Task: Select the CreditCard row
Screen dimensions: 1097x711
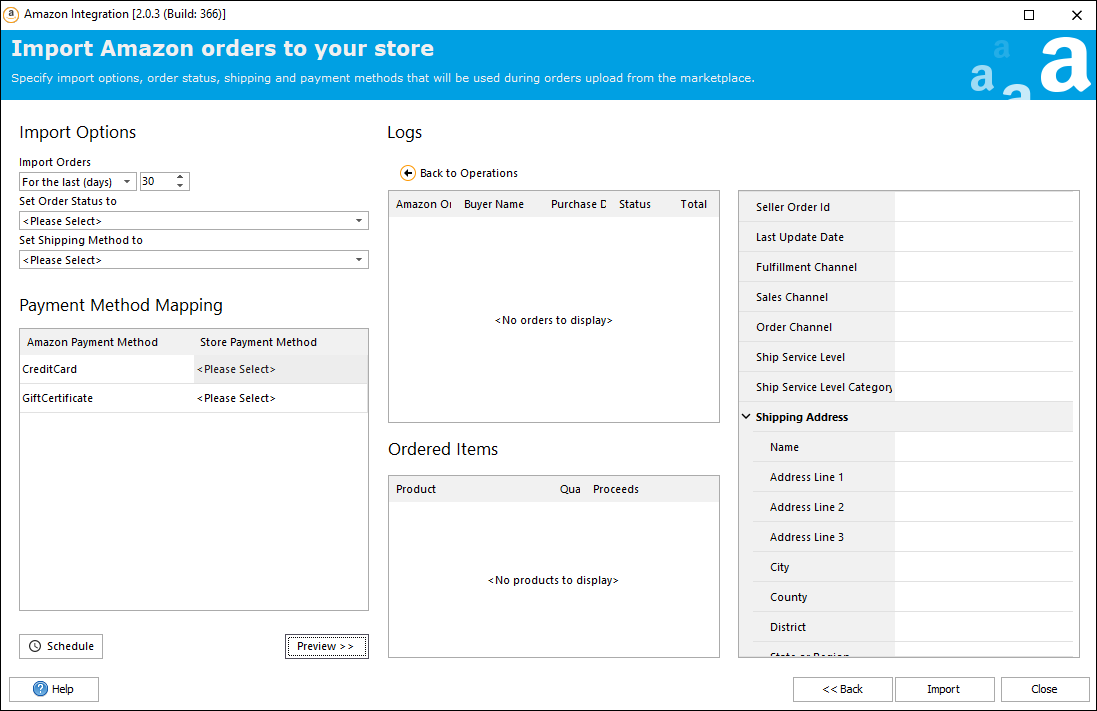Action: pos(194,369)
